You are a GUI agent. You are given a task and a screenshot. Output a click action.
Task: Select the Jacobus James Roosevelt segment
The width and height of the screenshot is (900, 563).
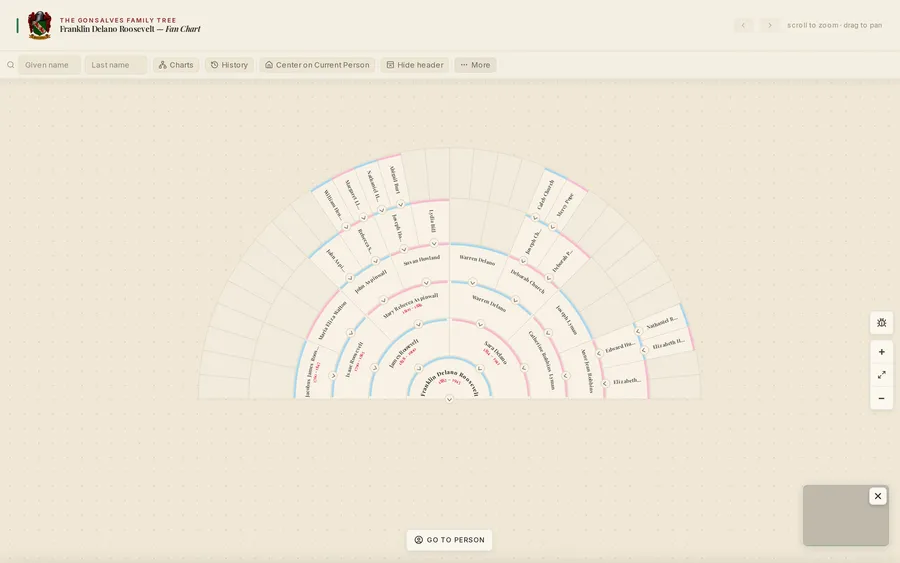313,372
